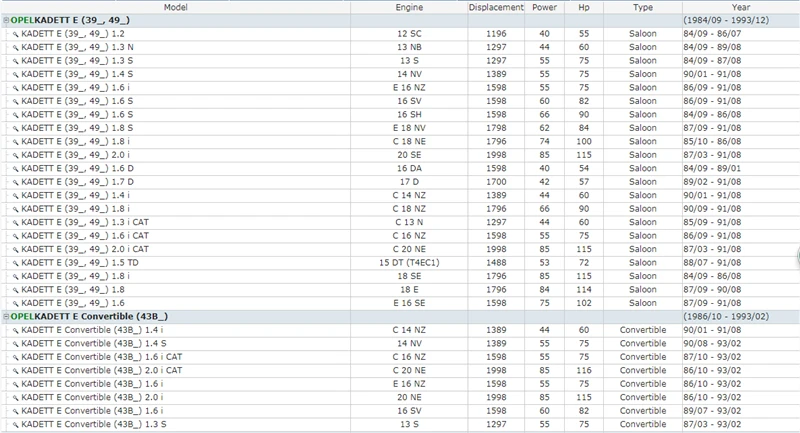Click magnifier icon for saloon 1.6 i CAT

(16, 236)
